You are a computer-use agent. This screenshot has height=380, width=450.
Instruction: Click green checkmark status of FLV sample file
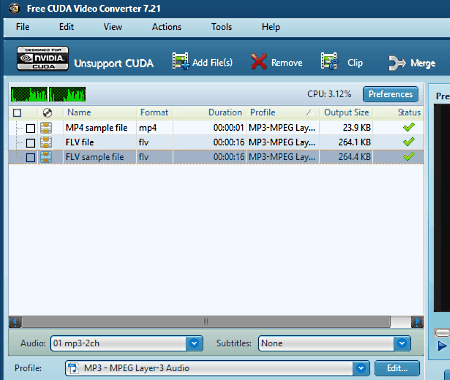[x=409, y=156]
